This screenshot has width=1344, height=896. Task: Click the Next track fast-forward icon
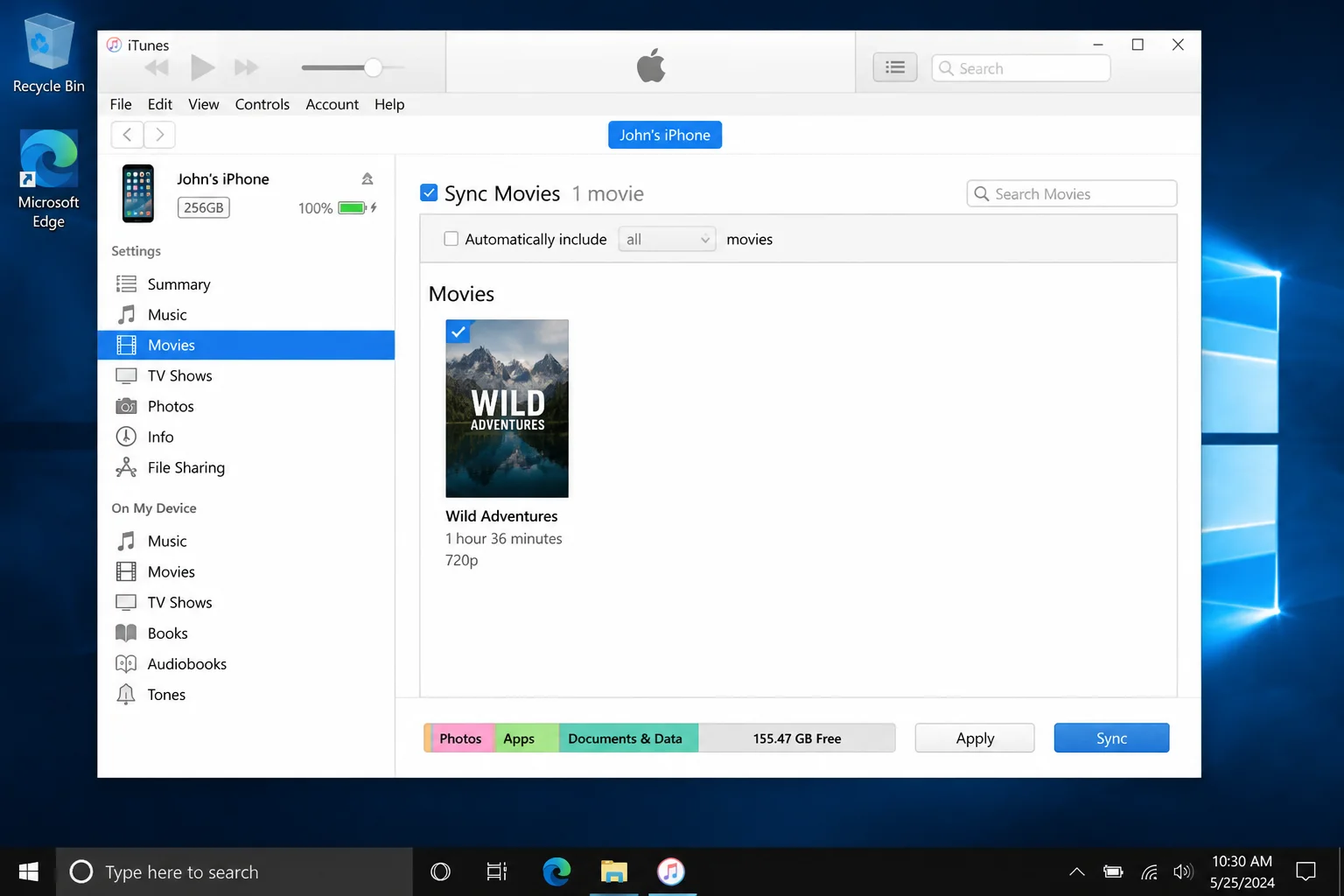point(247,67)
